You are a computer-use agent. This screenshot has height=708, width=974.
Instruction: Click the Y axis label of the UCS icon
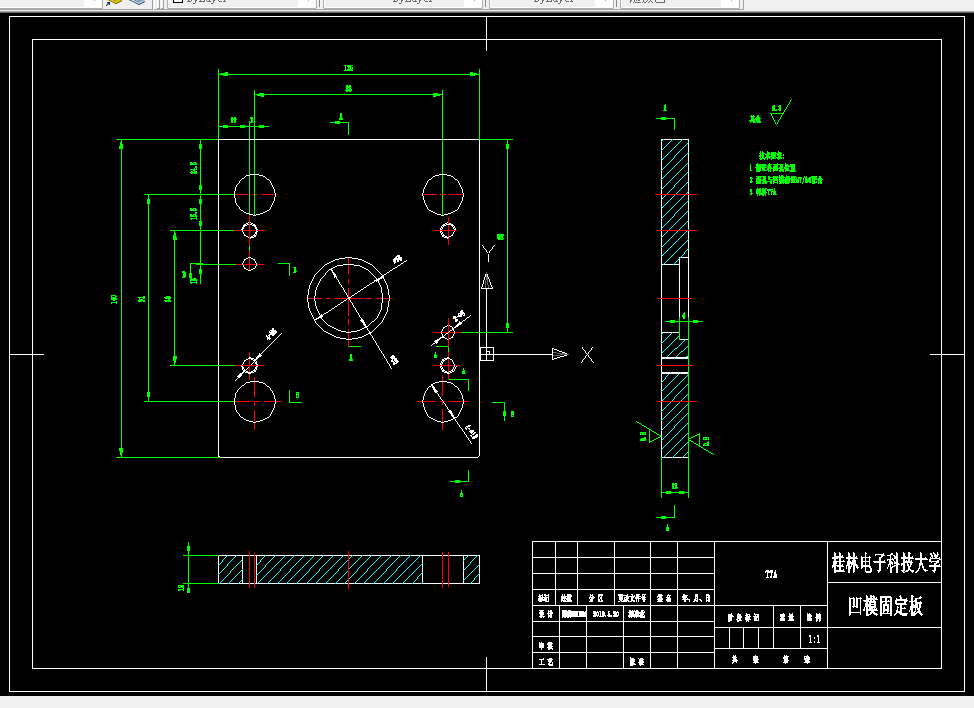pyautogui.click(x=488, y=253)
